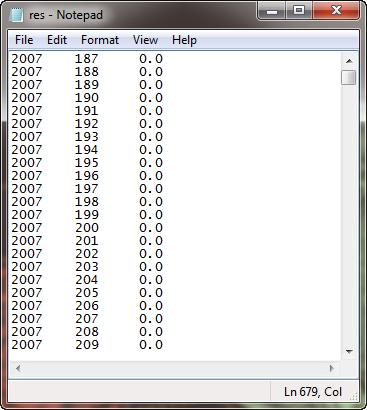Click the day value 208
This screenshot has width=367, height=410.
click(86, 332)
